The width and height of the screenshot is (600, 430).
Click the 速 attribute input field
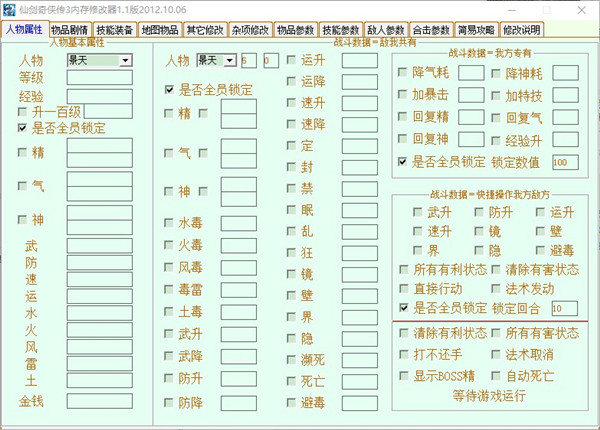click(99, 279)
